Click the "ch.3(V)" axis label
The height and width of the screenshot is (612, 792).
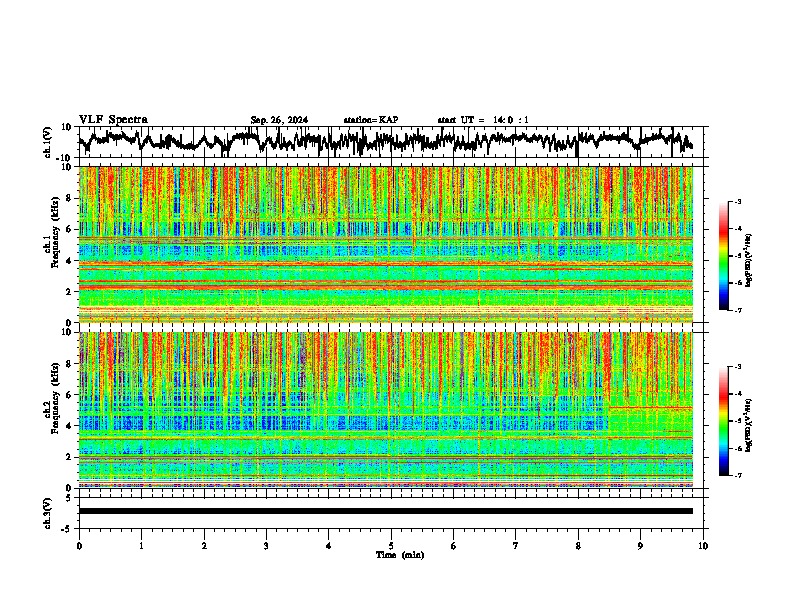point(48,513)
